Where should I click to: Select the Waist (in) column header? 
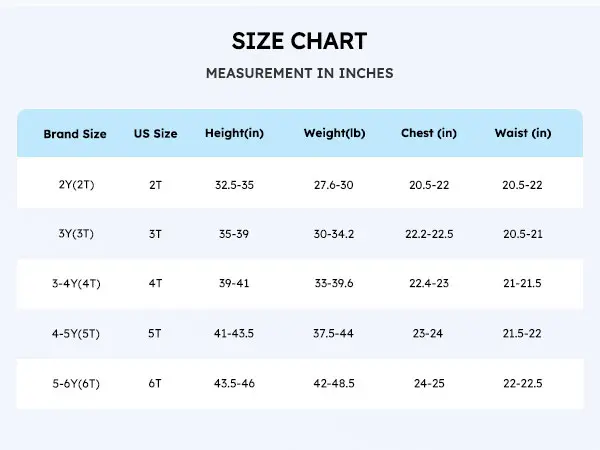[522, 134]
